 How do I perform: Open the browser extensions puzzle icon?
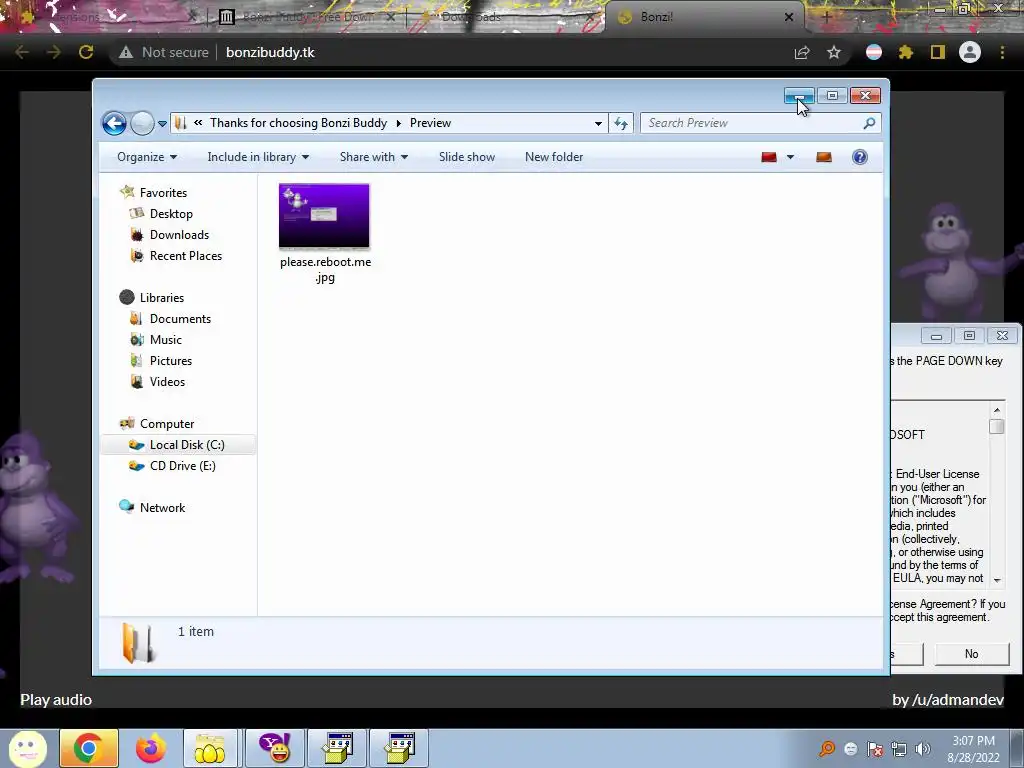905,52
